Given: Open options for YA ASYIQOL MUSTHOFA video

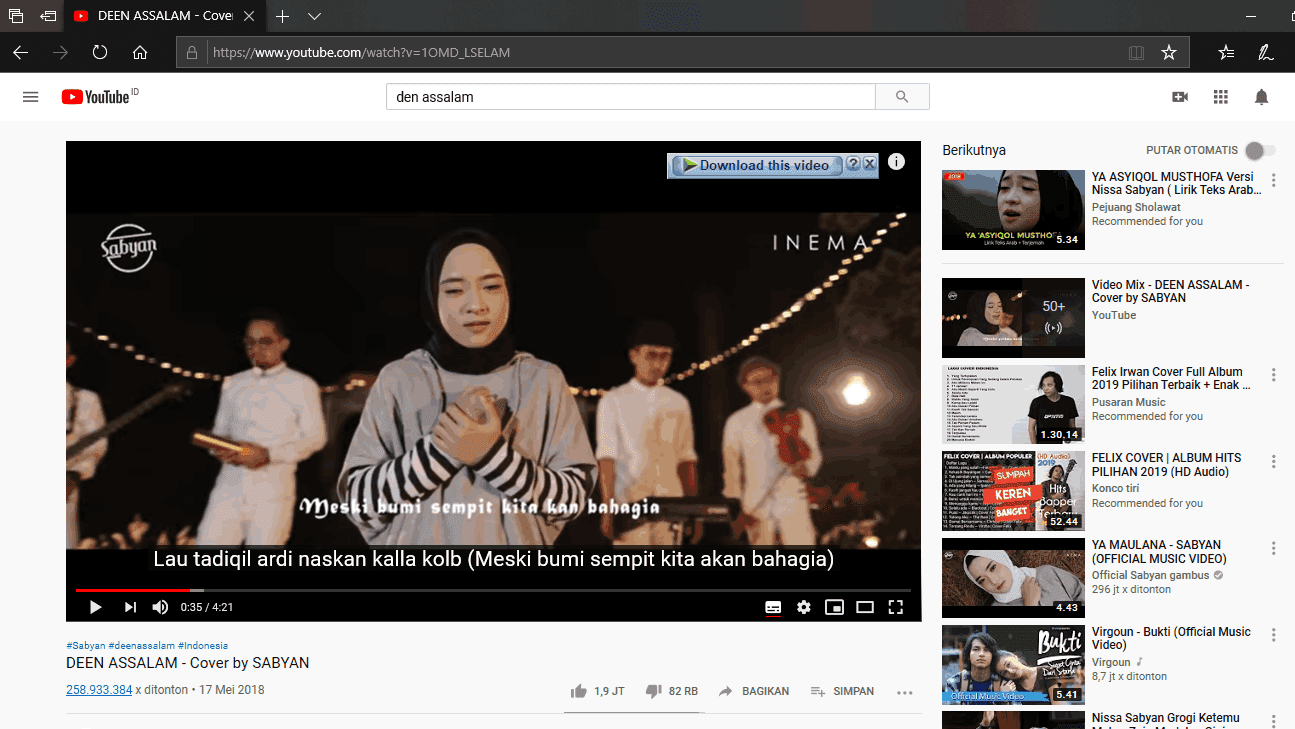Looking at the screenshot, I should click(x=1273, y=181).
